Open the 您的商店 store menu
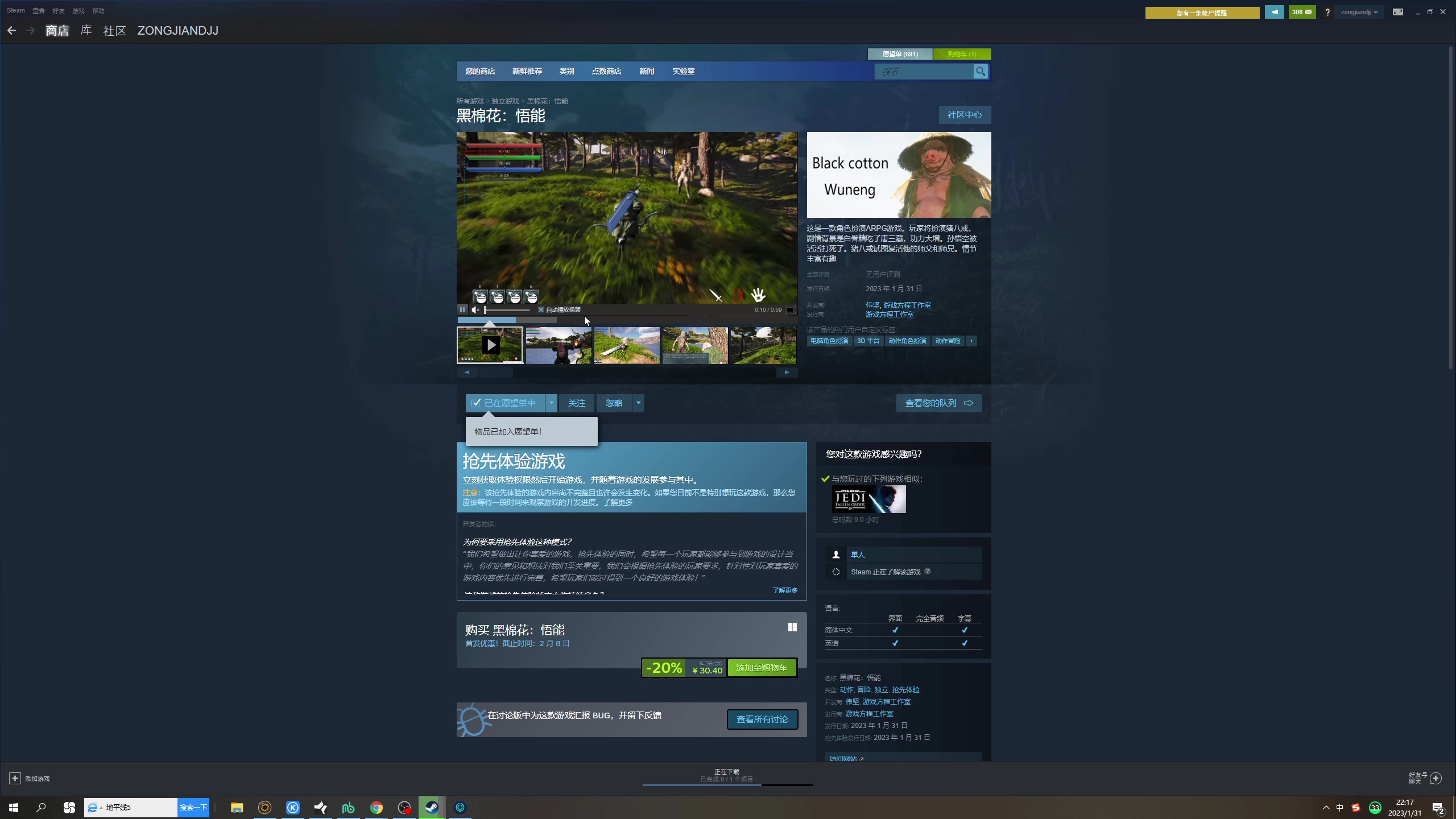 pos(480,71)
